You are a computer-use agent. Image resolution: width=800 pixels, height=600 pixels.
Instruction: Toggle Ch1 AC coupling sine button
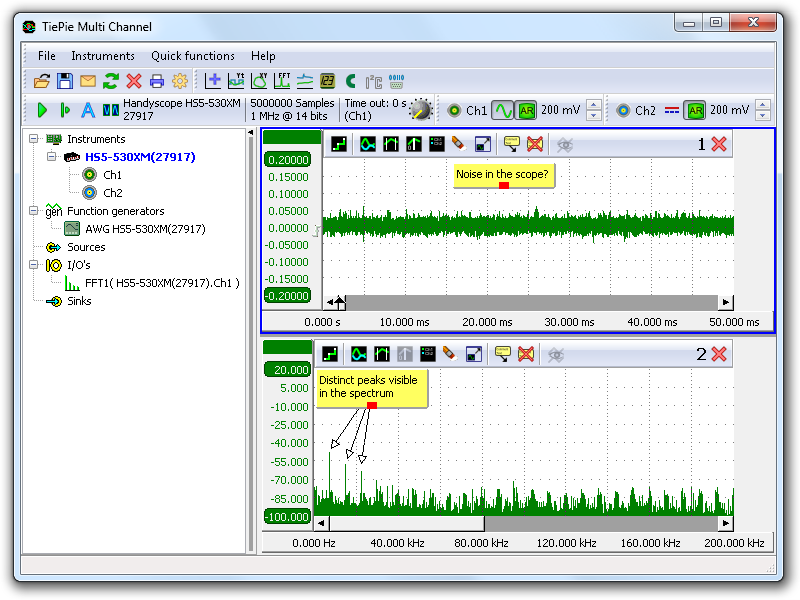(503, 110)
